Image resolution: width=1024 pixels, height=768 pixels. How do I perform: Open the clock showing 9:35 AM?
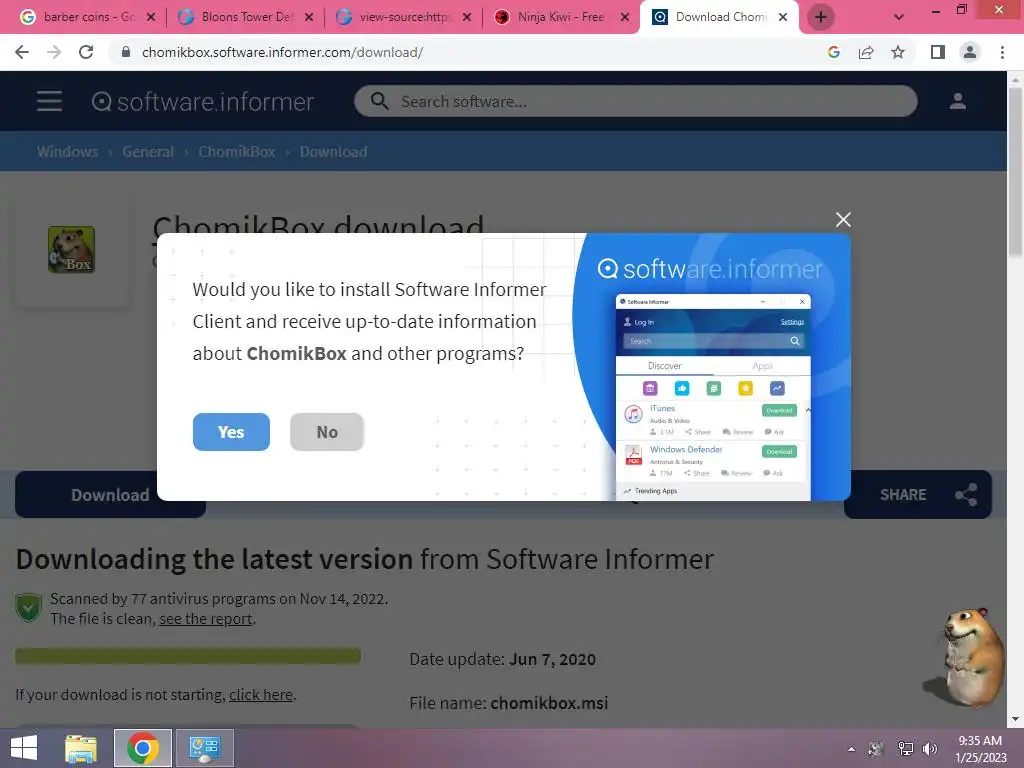980,749
